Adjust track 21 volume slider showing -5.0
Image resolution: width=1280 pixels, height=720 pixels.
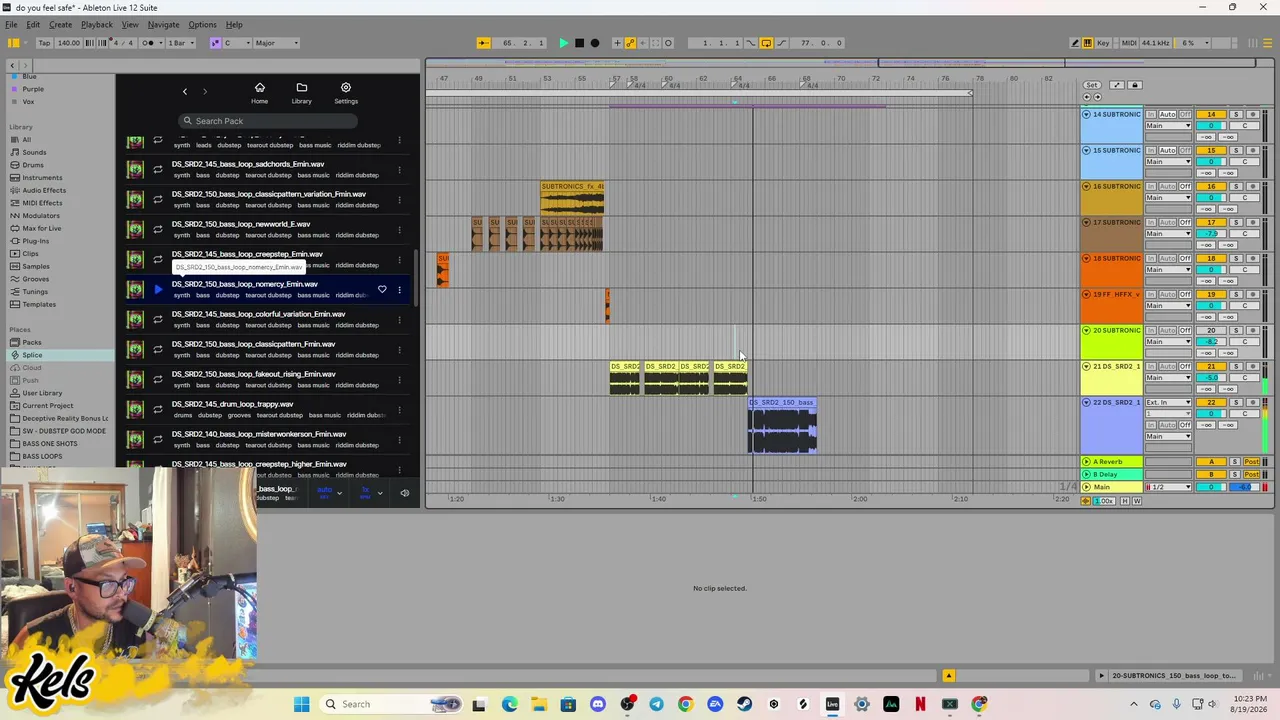click(1211, 378)
